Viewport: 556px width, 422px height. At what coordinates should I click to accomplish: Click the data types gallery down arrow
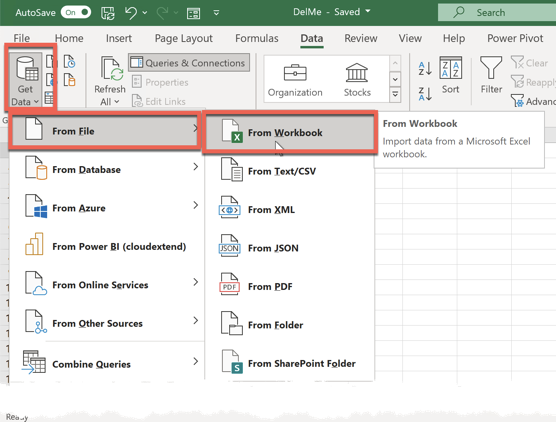(x=395, y=79)
